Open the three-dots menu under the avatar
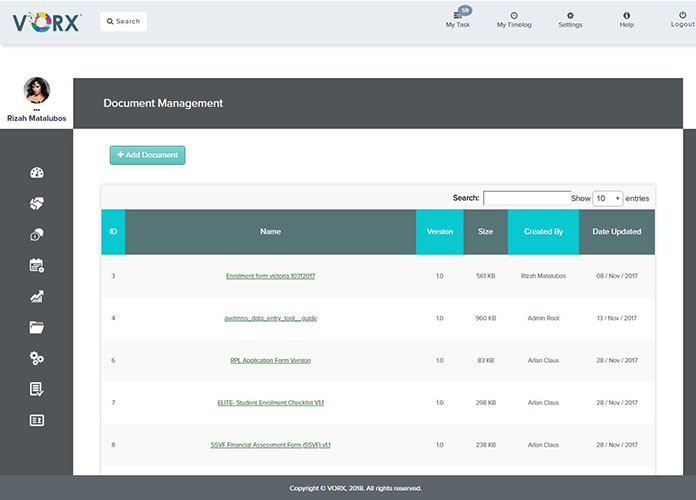The height and width of the screenshot is (500, 696). click(36, 110)
